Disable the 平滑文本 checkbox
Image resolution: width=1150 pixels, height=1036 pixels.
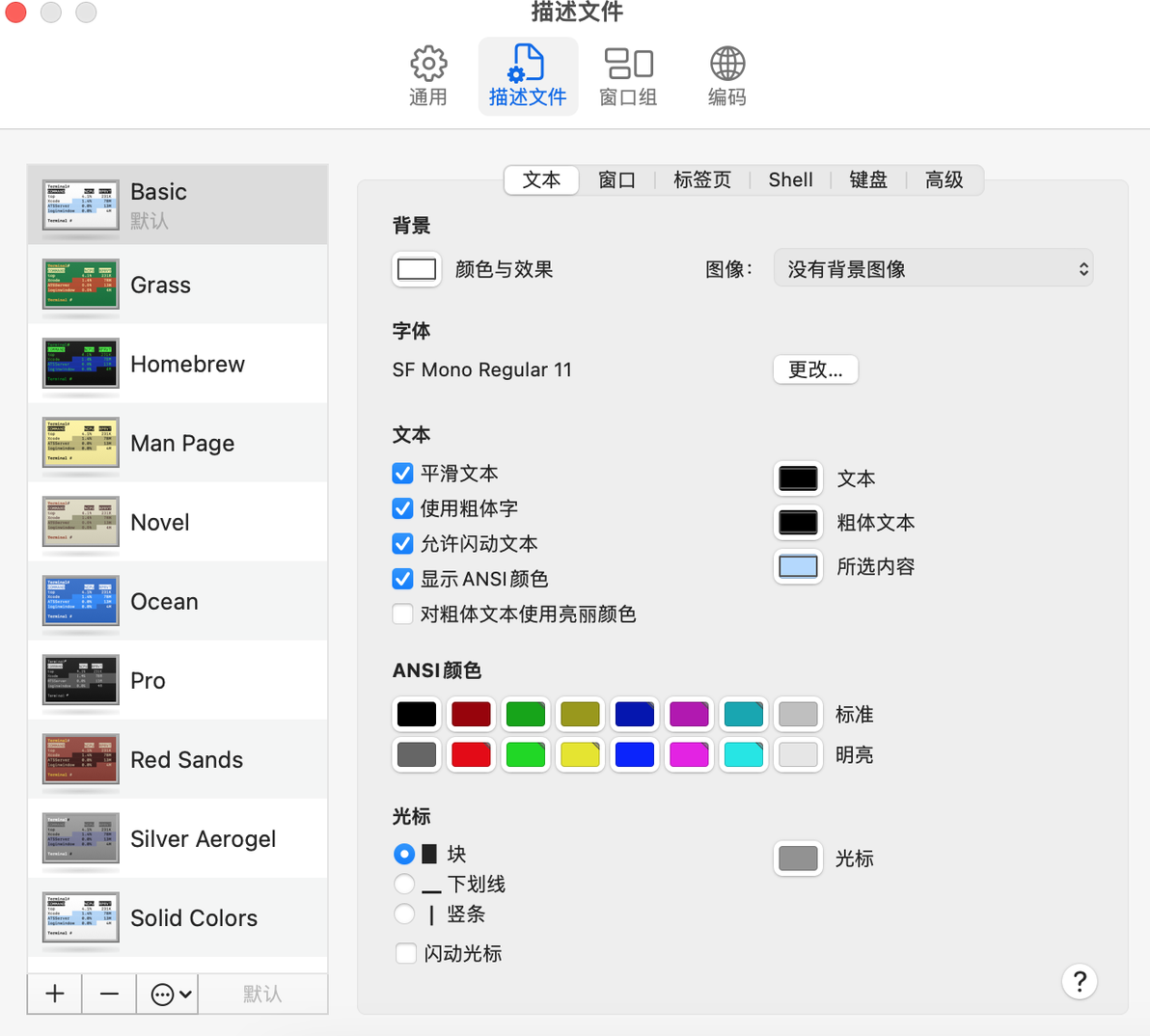pos(402,473)
